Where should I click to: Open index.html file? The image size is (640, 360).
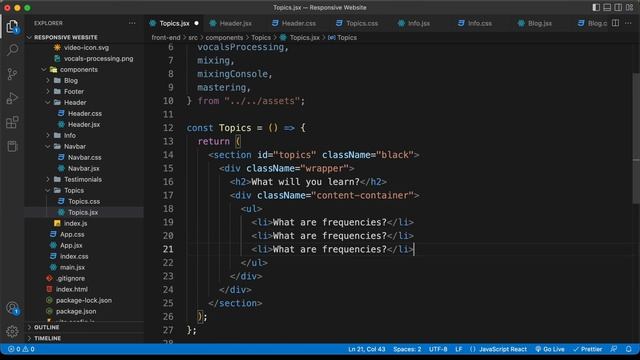[71, 289]
